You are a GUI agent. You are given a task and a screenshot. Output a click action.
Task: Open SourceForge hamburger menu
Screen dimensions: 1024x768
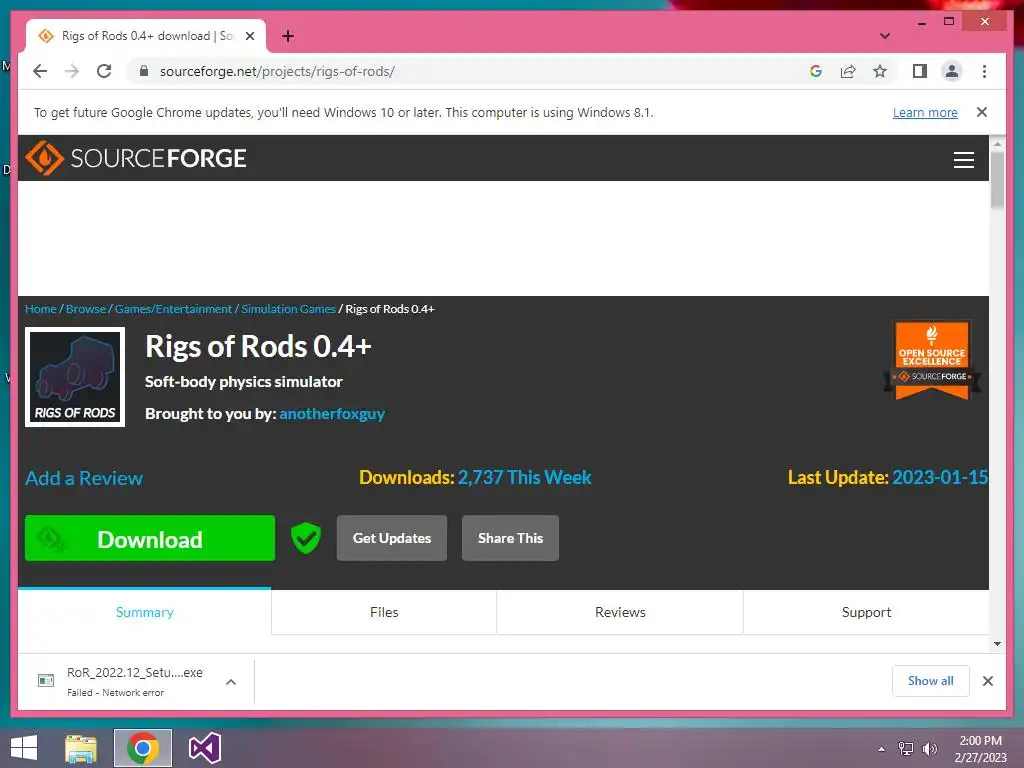point(963,159)
